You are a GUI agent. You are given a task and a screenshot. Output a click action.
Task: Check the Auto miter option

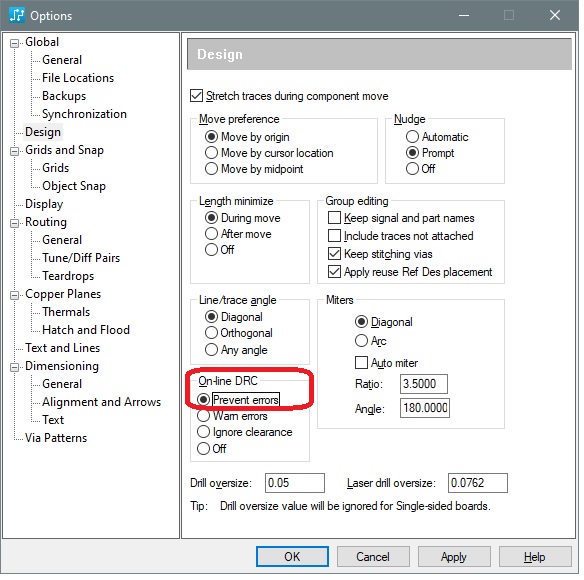pyautogui.click(x=361, y=362)
